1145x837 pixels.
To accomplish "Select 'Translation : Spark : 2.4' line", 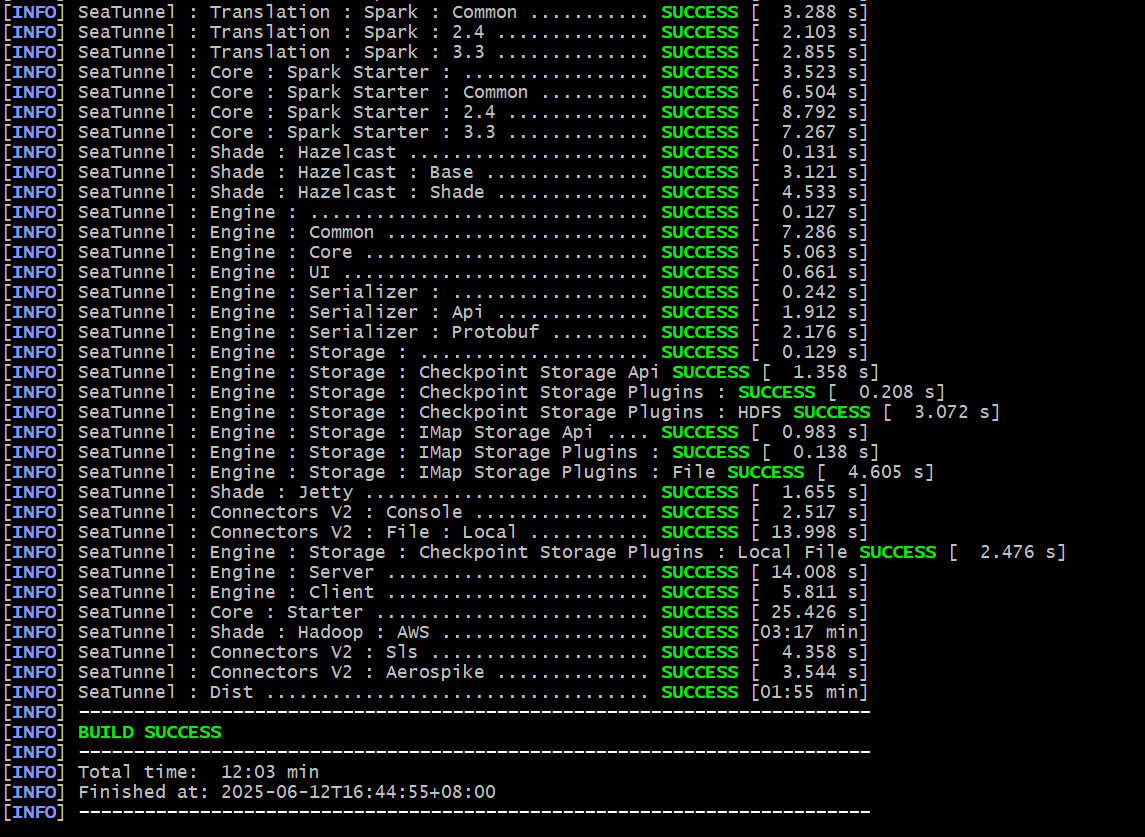I will [435, 32].
